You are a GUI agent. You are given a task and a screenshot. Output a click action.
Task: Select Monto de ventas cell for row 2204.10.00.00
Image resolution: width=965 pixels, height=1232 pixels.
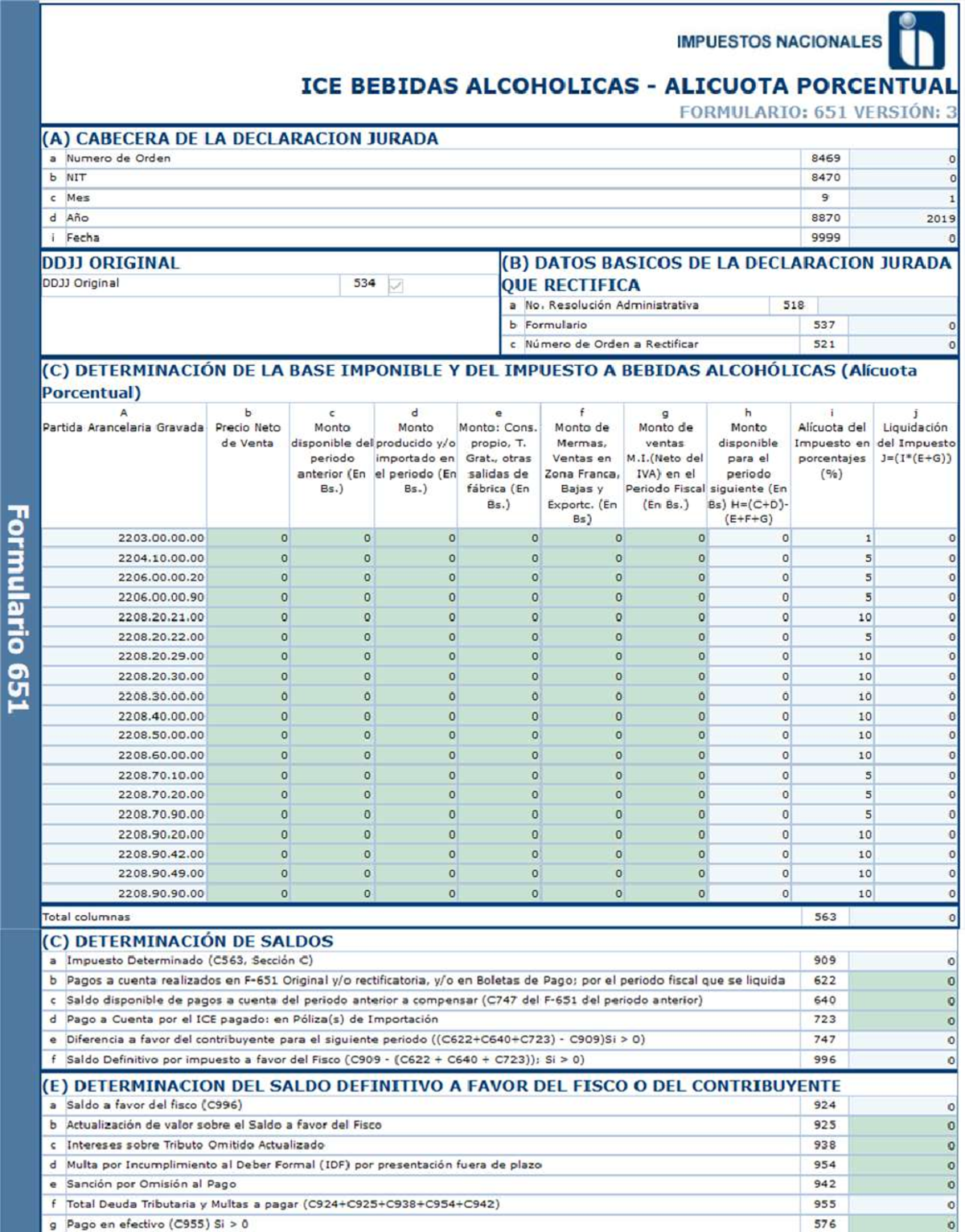665,558
